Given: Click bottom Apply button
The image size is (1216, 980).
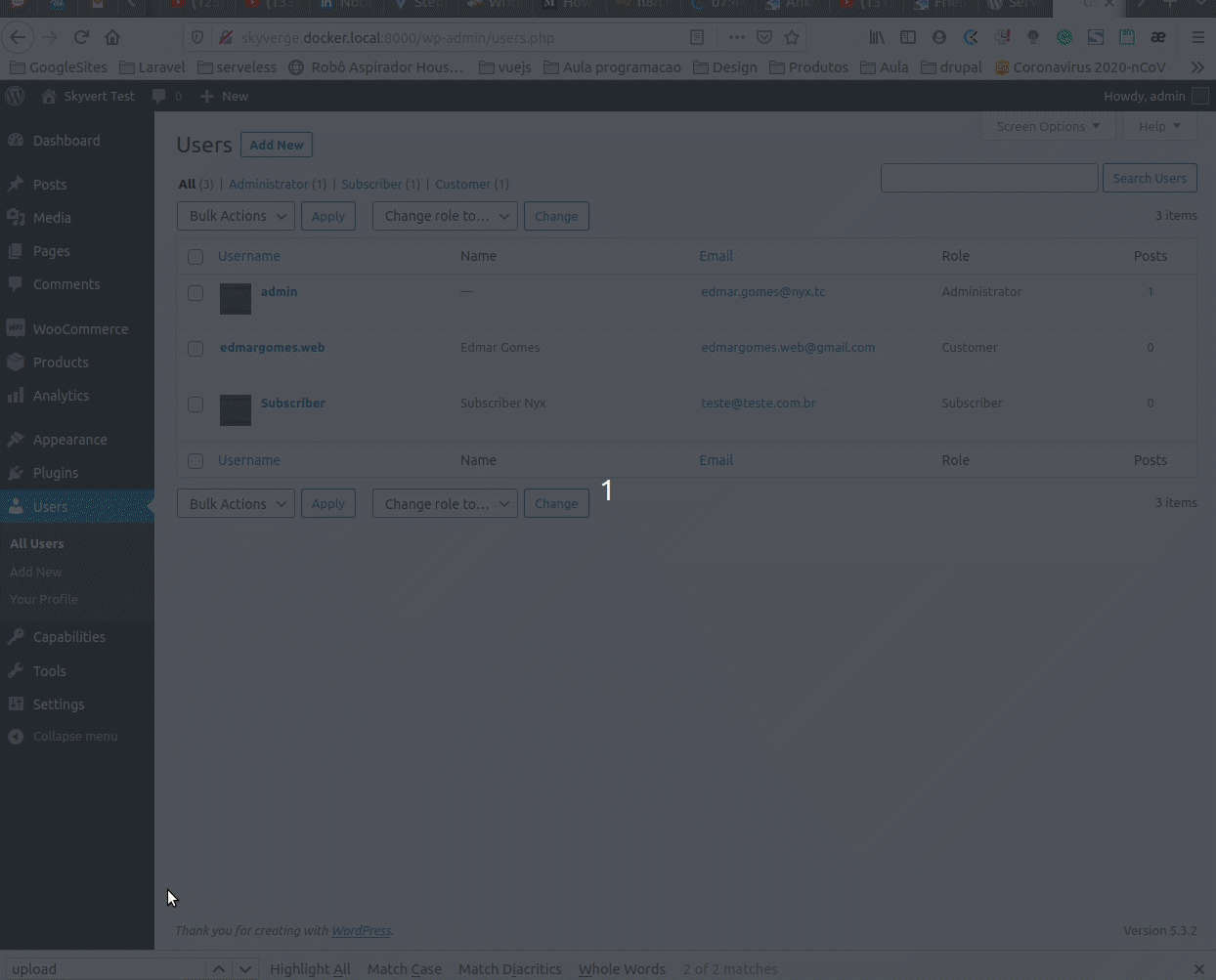Looking at the screenshot, I should (328, 504).
